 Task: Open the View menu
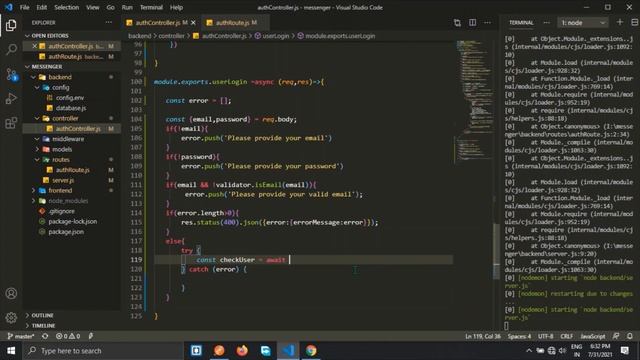[x=93, y=7]
